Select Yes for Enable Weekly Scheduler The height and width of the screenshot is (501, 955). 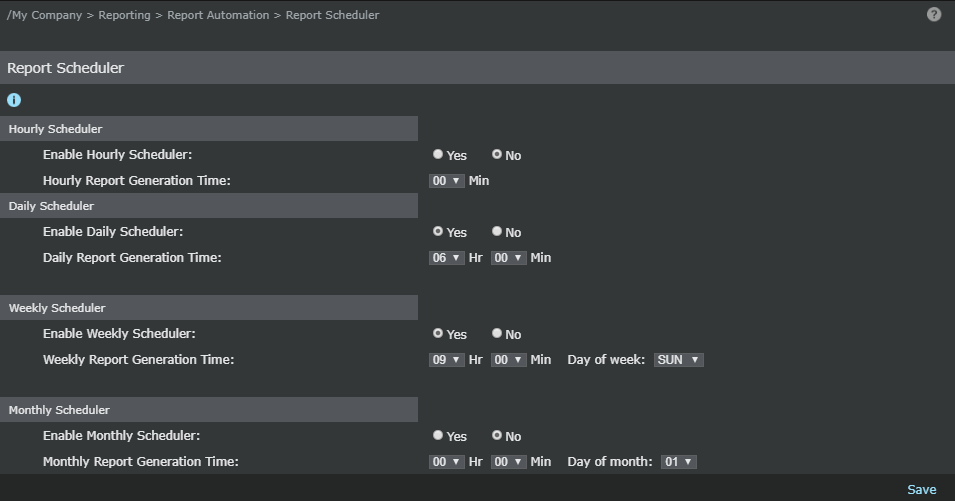[438, 334]
